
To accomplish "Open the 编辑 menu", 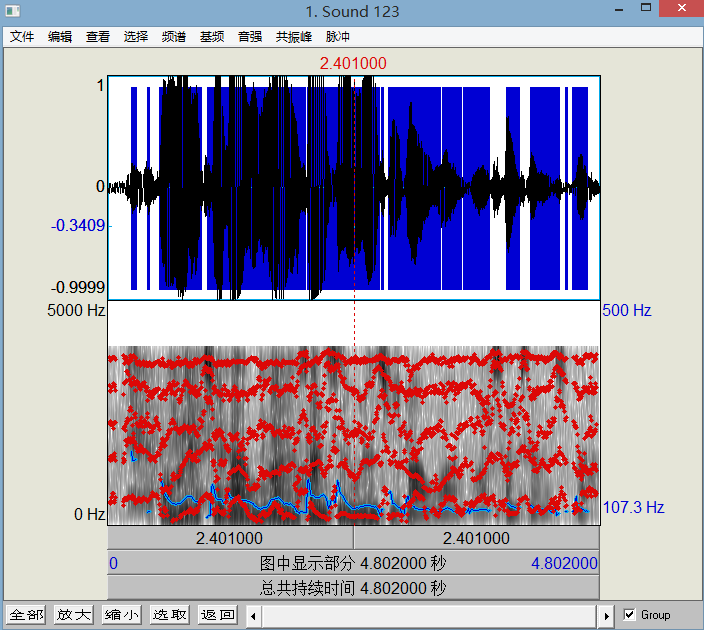I will [x=60, y=36].
